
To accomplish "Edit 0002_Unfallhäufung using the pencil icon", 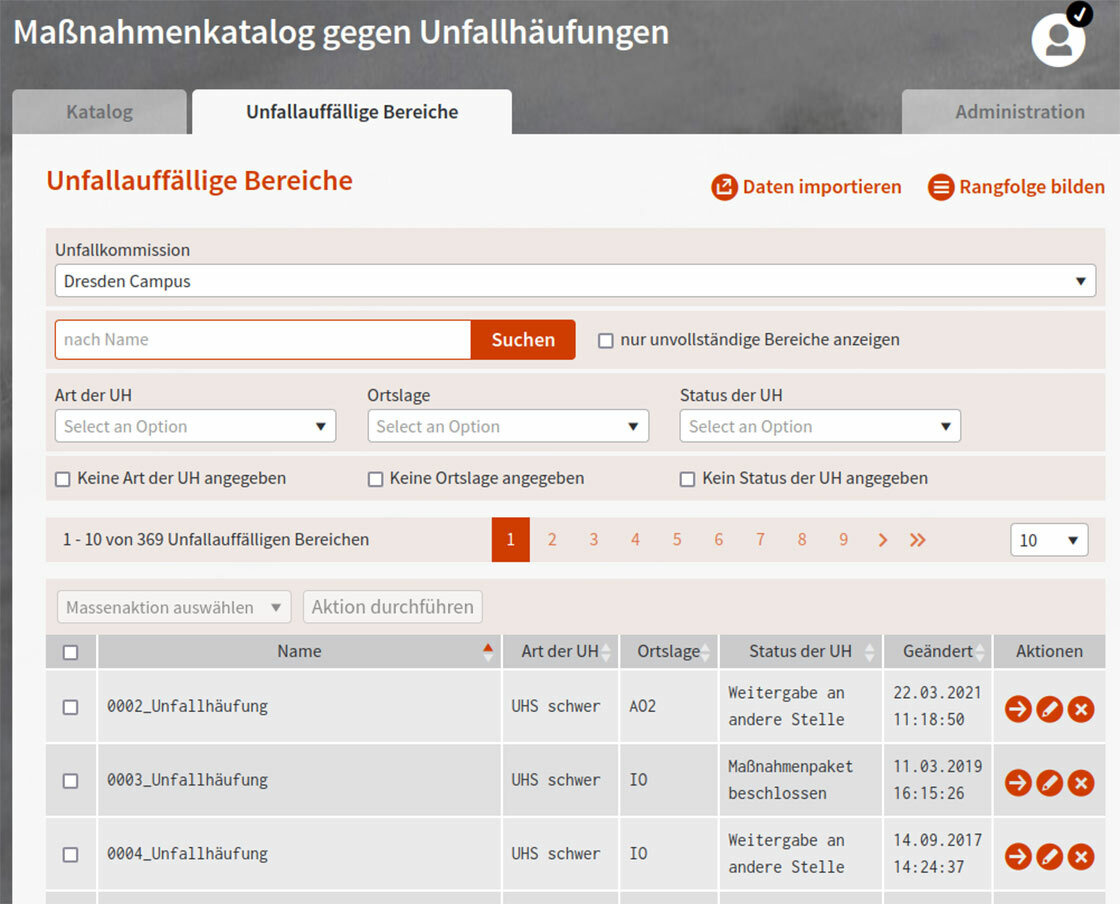I will [1049, 709].
